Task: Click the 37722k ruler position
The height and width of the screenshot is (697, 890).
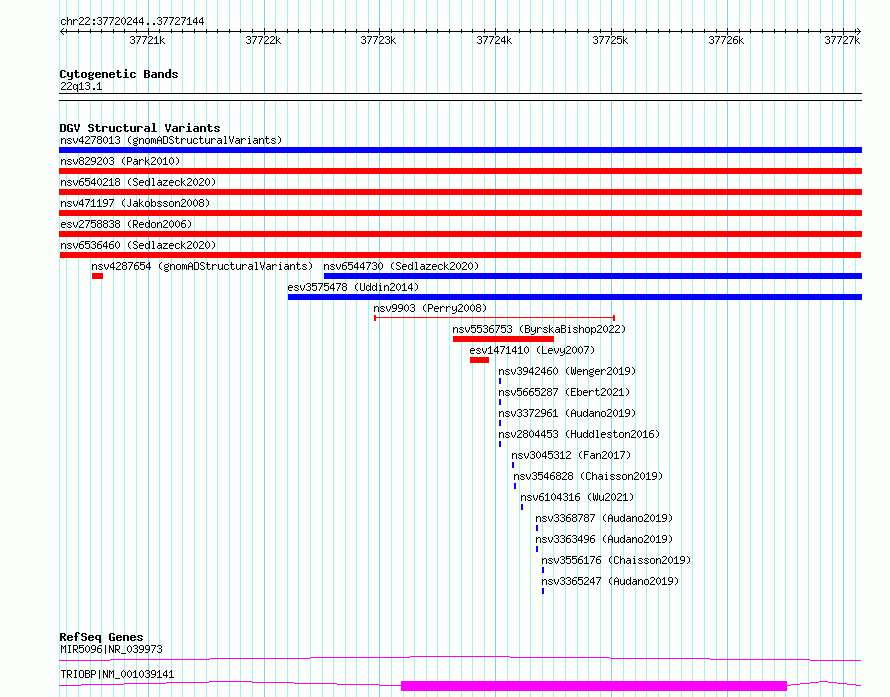Action: coord(263,40)
